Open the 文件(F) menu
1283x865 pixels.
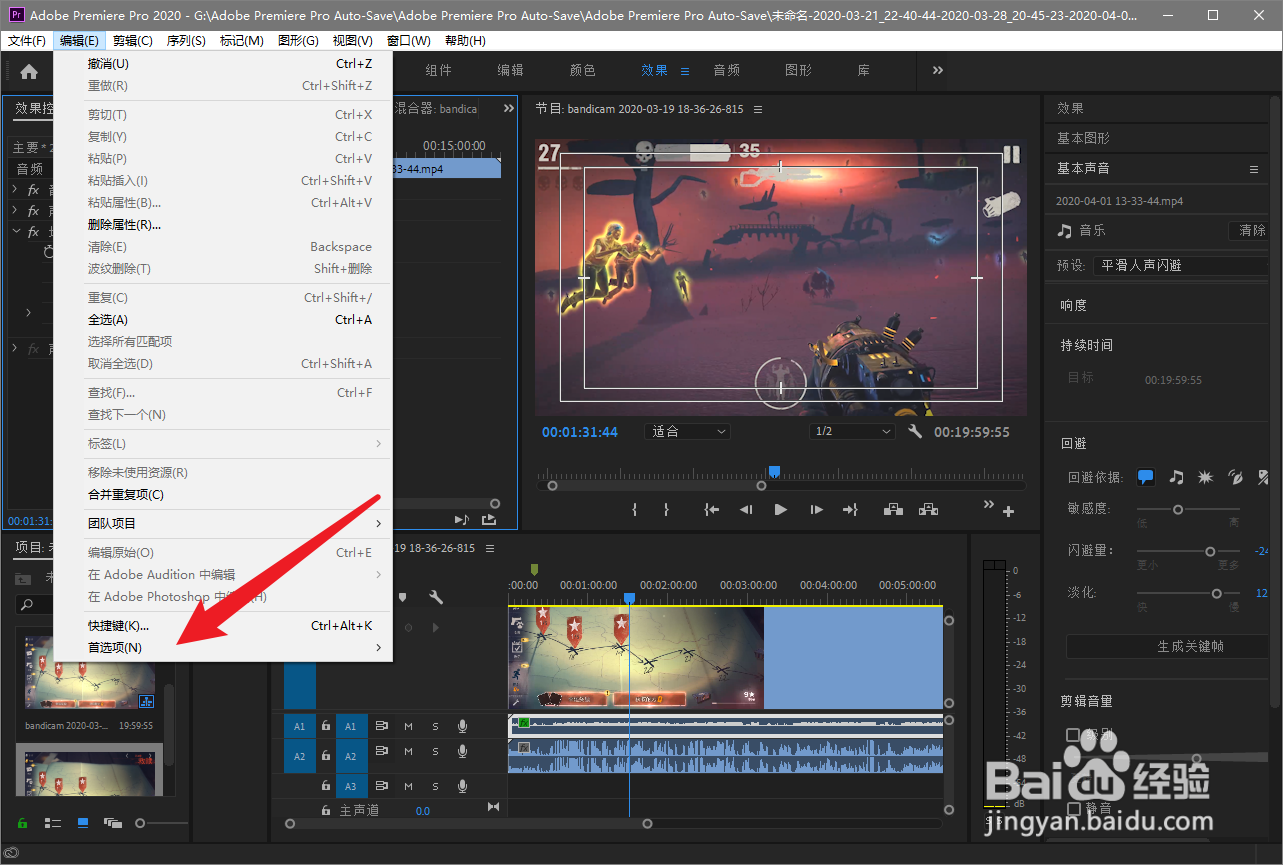point(27,41)
